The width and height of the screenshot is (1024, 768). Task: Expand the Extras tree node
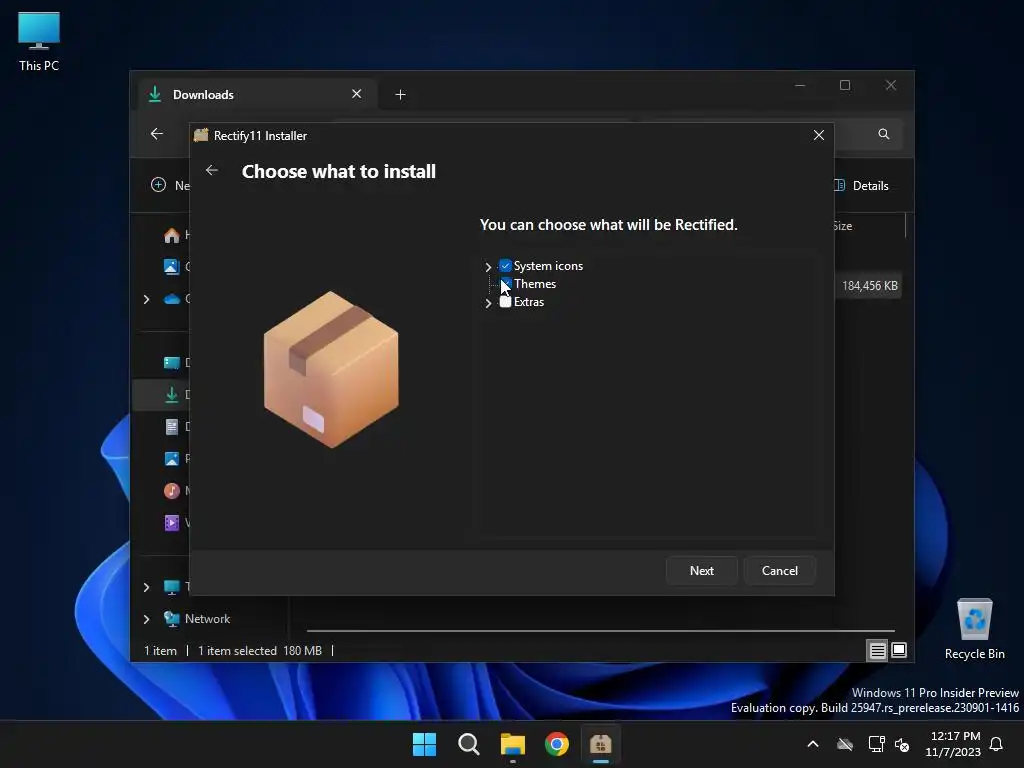pyautogui.click(x=488, y=303)
